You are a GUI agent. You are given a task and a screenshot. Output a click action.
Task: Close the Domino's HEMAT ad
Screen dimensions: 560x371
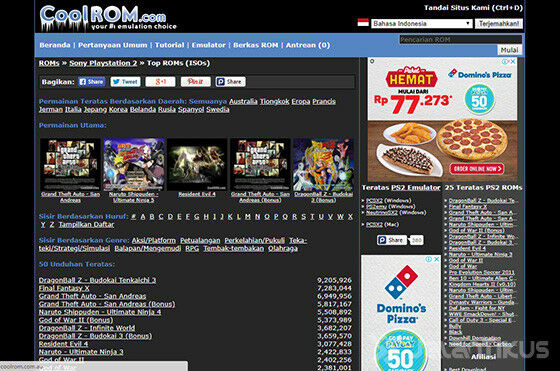click(513, 61)
